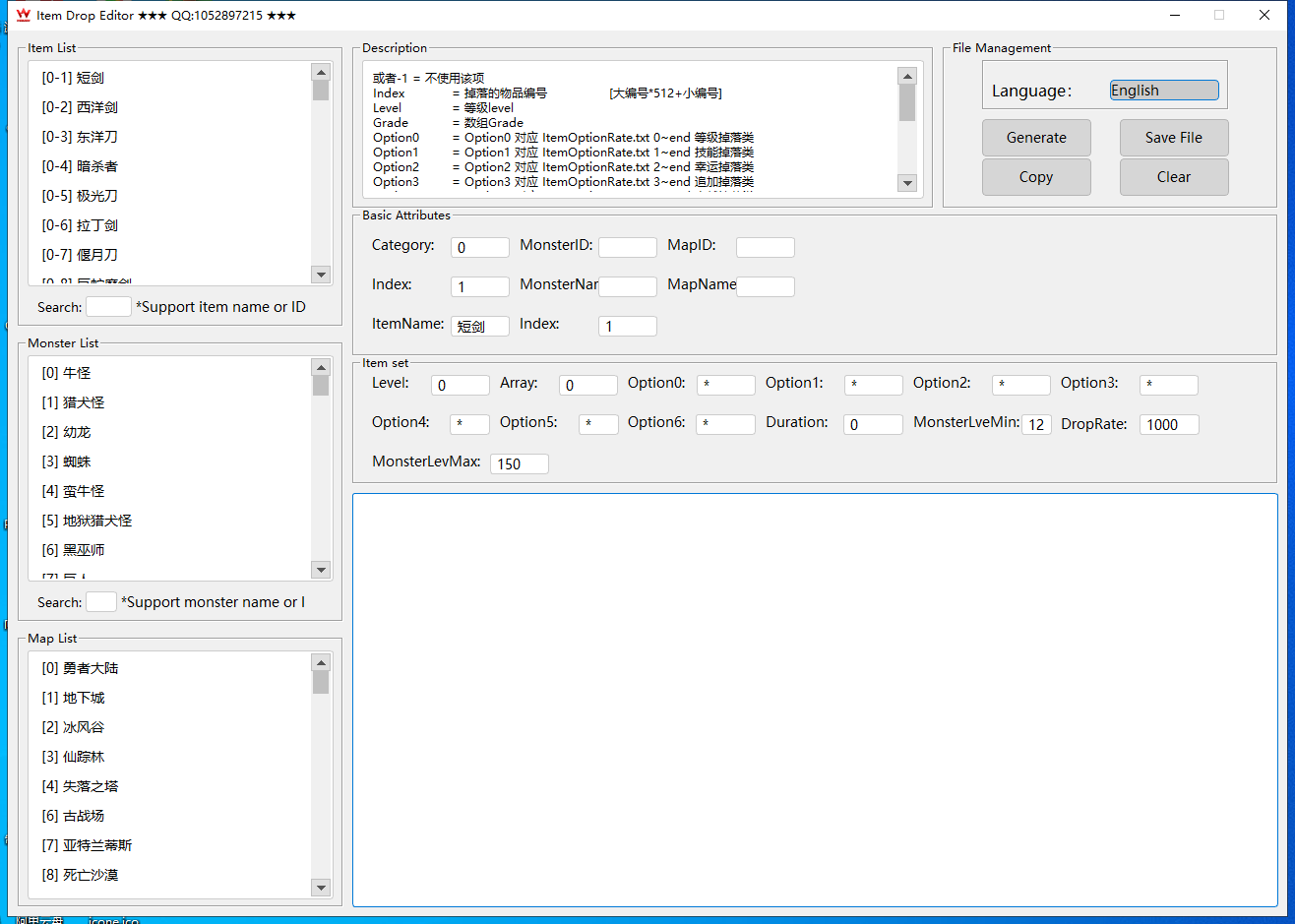
Task: Click the Save File button
Action: (x=1174, y=138)
